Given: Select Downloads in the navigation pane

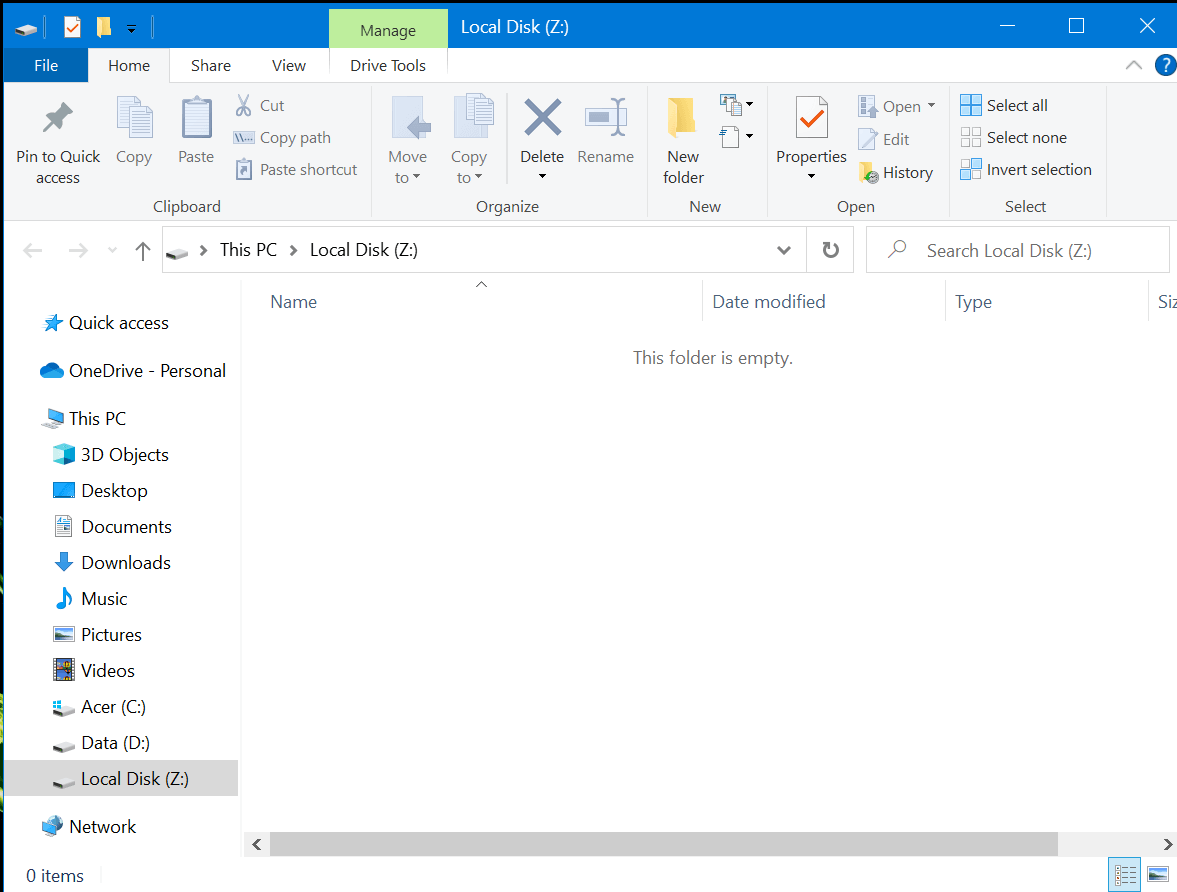Looking at the screenshot, I should click(x=126, y=563).
